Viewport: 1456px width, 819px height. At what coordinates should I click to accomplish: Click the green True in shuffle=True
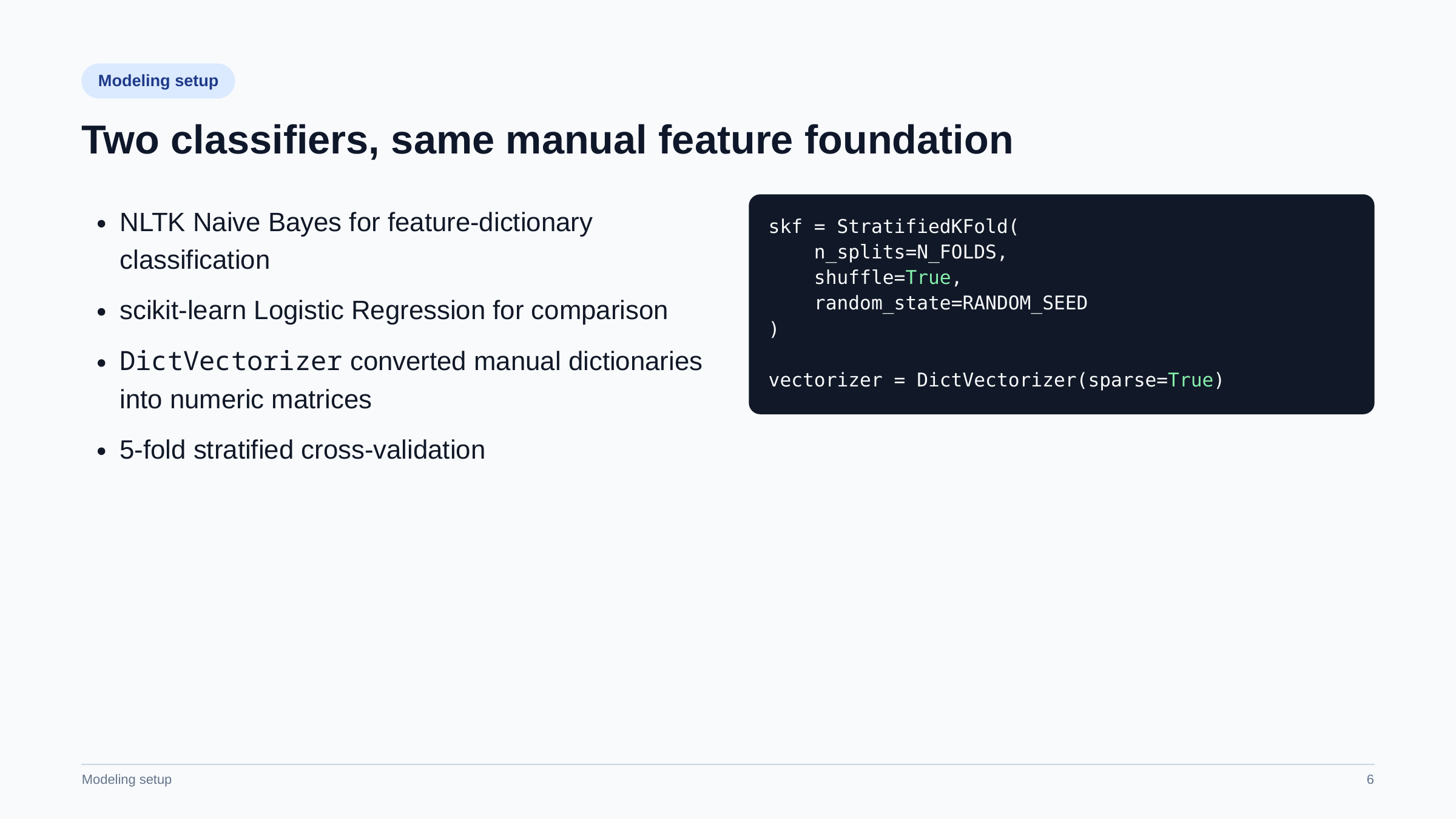pyautogui.click(x=928, y=277)
